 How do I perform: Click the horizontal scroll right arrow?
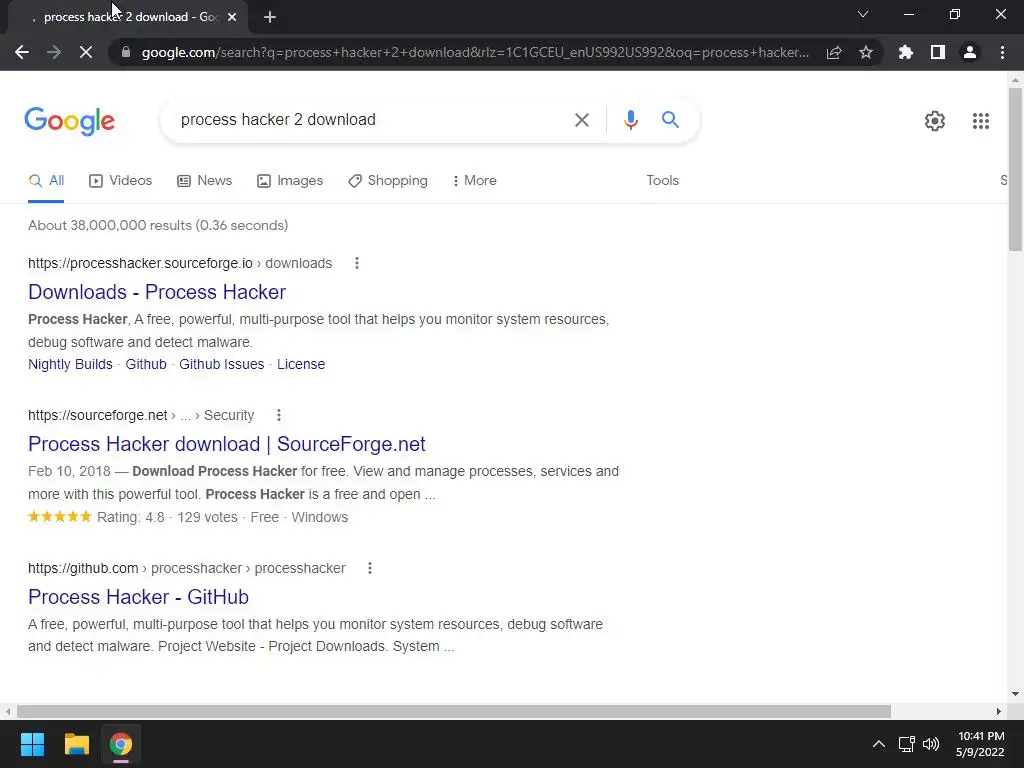(x=999, y=711)
